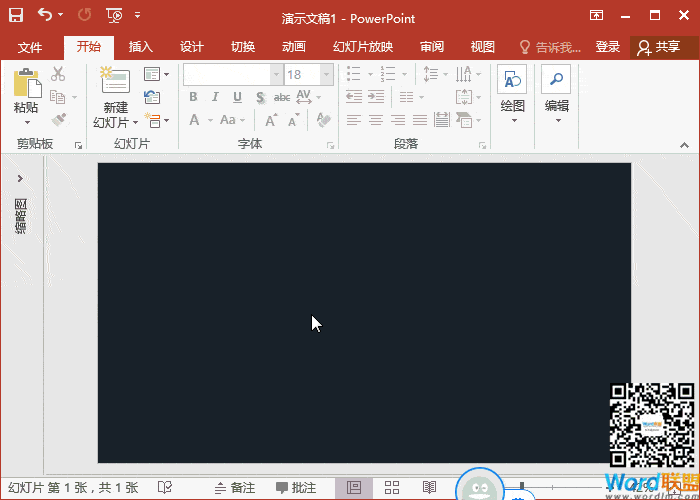Toggle Bold text formatting
The image size is (700, 500).
point(193,97)
